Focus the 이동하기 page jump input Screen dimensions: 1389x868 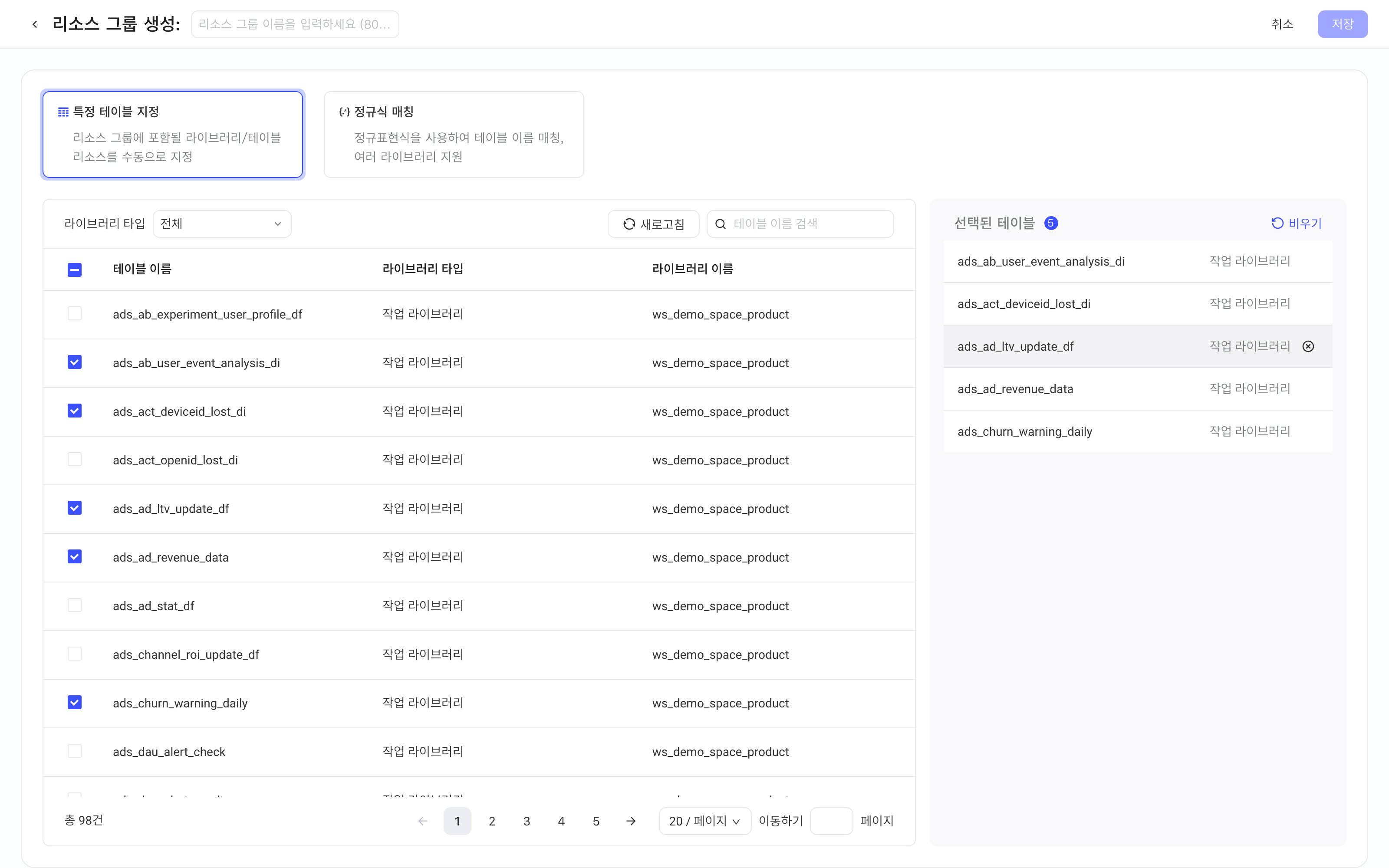(831, 821)
